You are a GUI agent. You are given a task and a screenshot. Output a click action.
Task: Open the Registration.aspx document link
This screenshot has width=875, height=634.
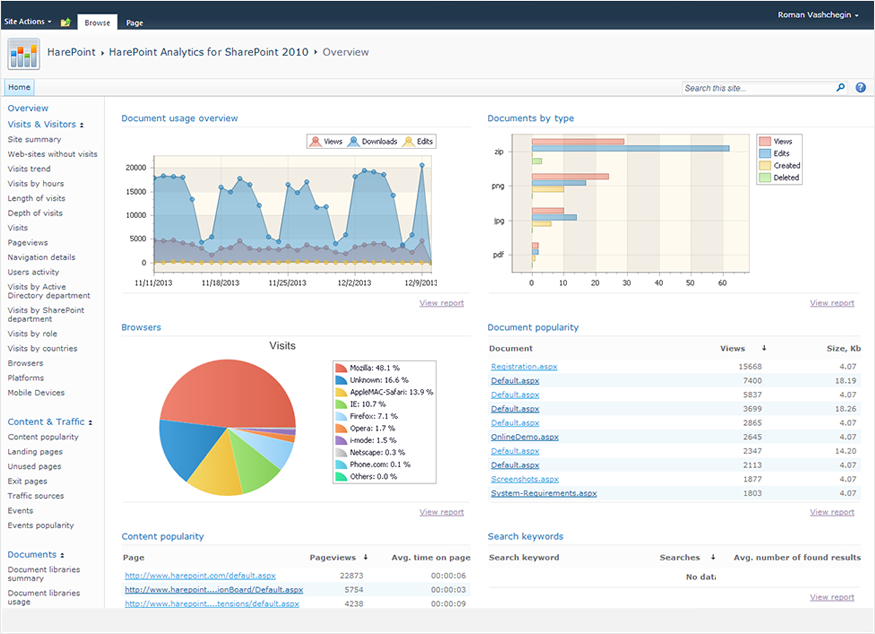(x=524, y=367)
